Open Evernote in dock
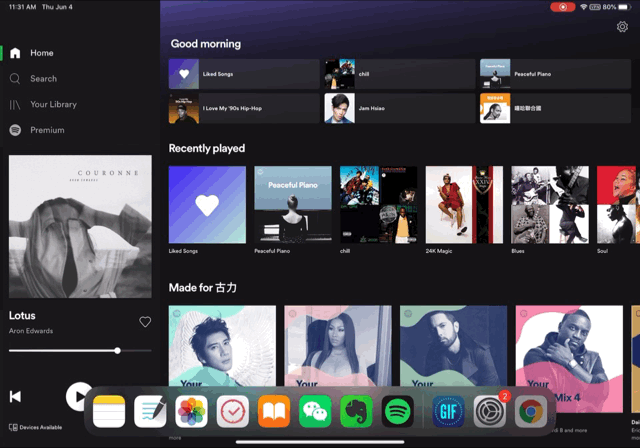Image resolution: width=640 pixels, height=448 pixels. point(356,412)
